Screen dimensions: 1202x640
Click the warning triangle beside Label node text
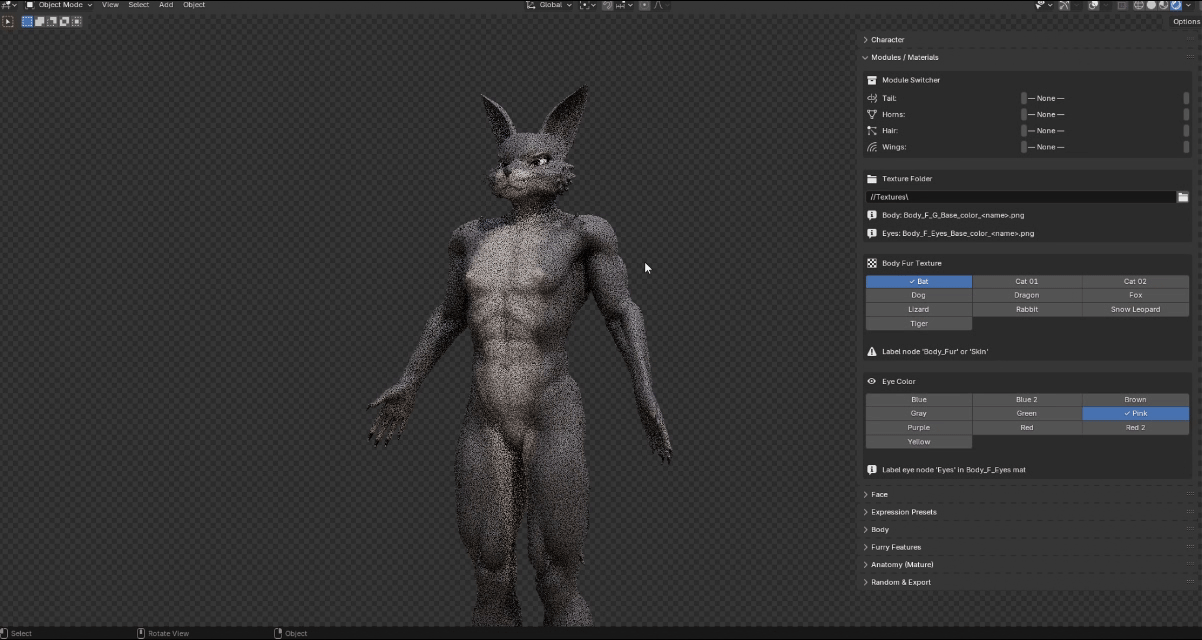(872, 351)
